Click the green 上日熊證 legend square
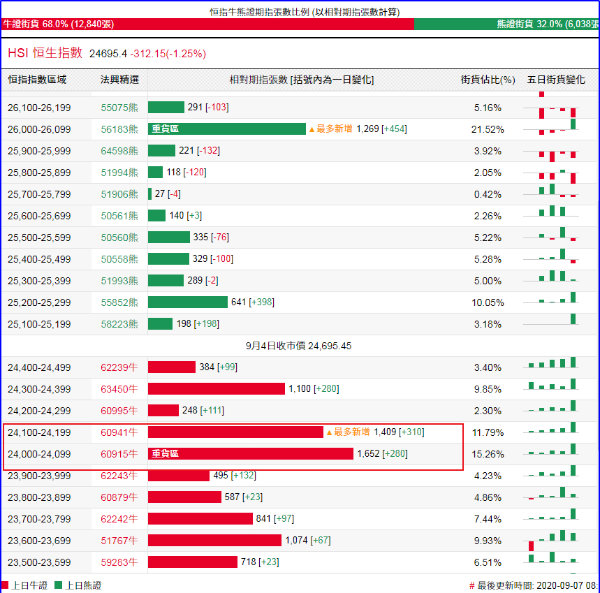This screenshot has height=593, width=600. click(58, 585)
